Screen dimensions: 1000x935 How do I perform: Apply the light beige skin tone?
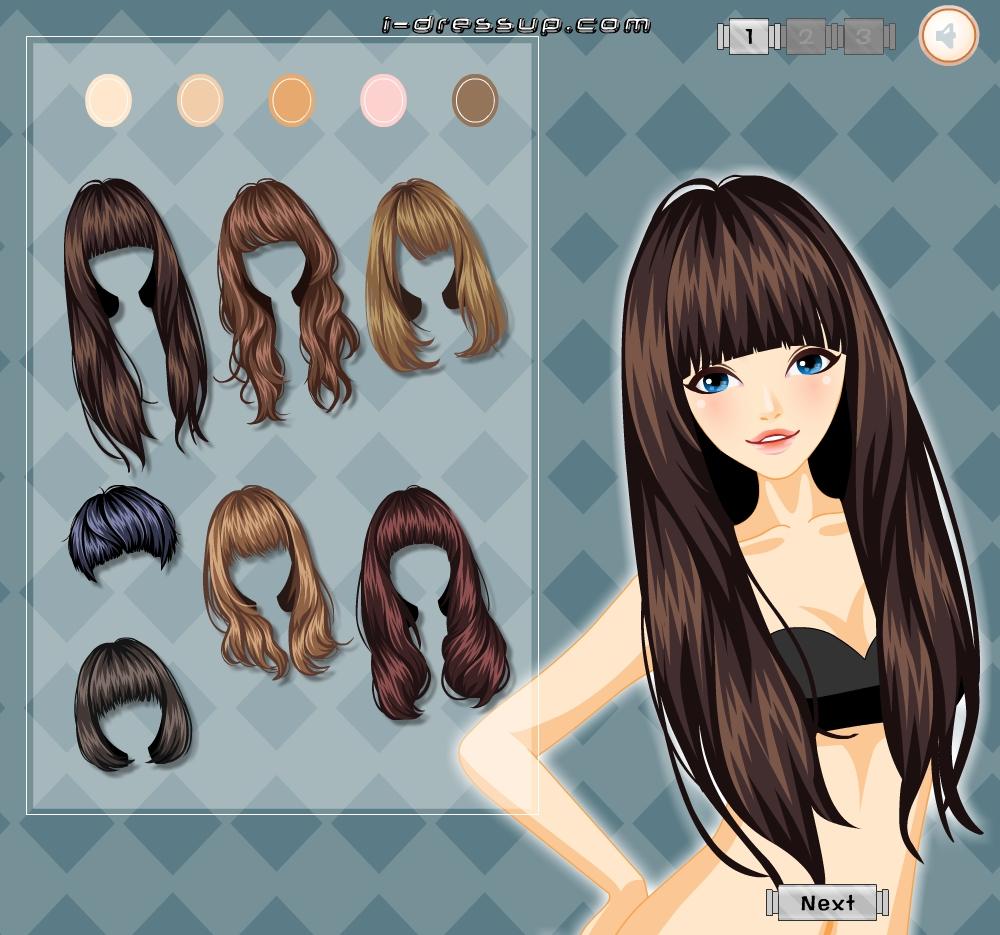click(x=200, y=101)
